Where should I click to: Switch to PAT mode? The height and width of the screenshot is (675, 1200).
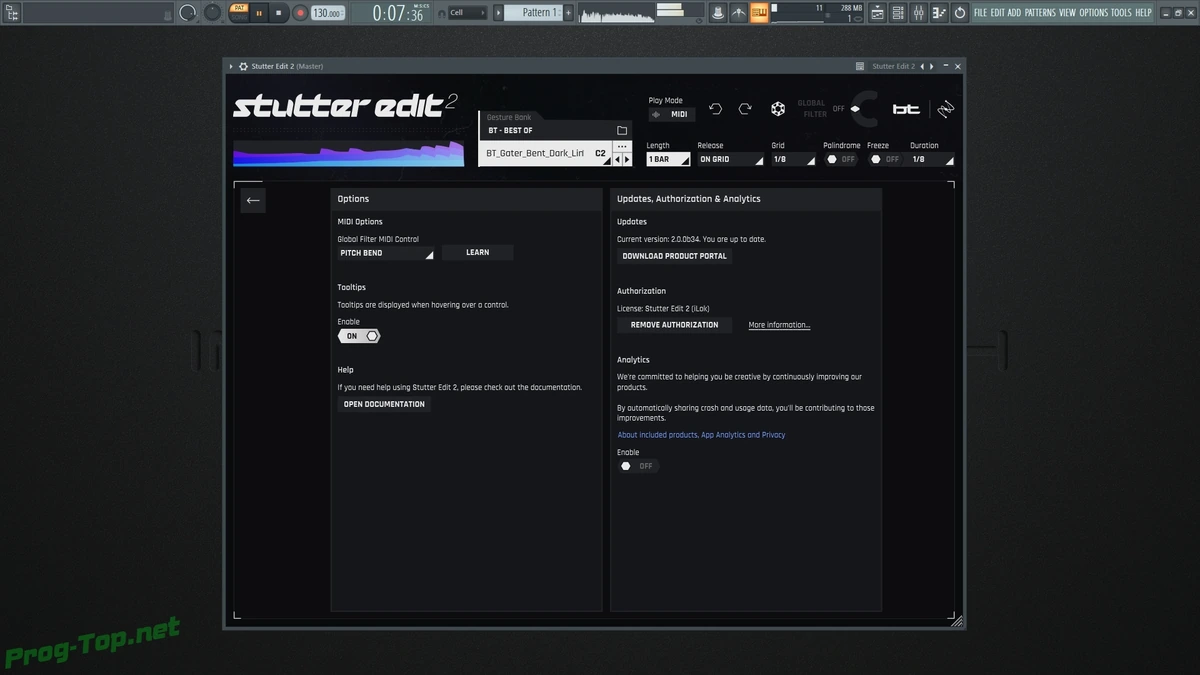239,8
